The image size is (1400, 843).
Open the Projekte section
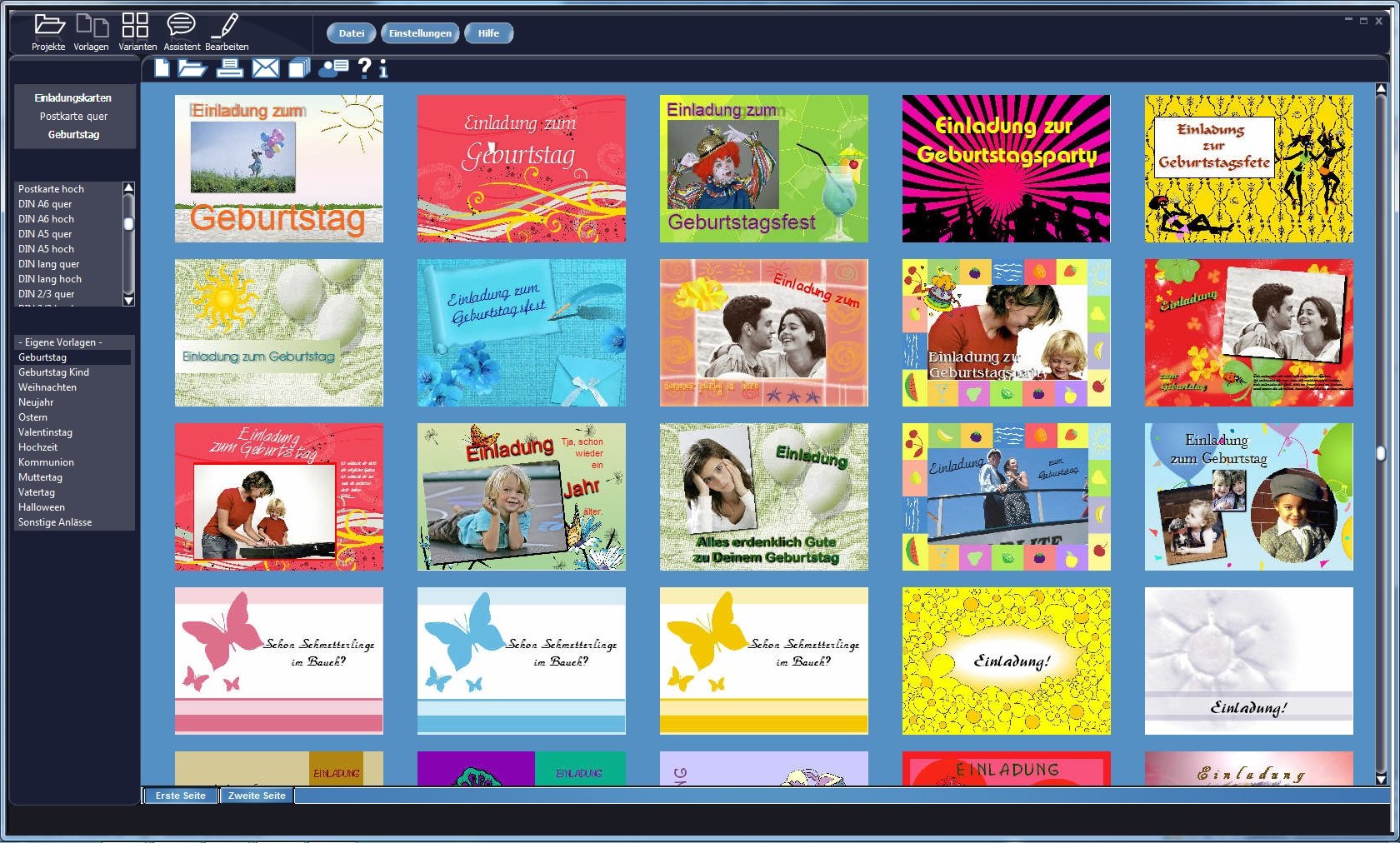click(48, 32)
